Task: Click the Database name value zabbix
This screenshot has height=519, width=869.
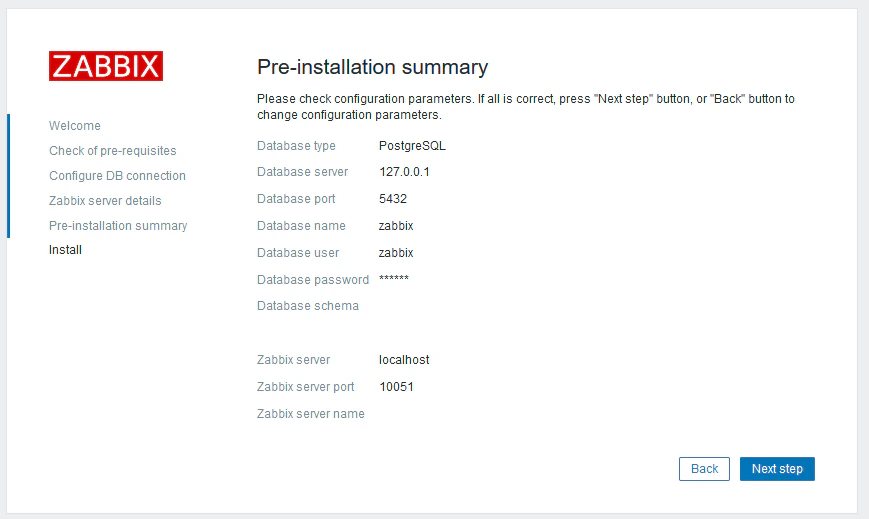Action: 396,226
